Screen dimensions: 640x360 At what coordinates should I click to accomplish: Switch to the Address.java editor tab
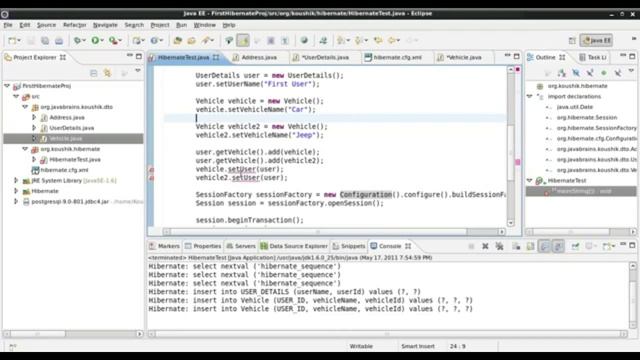[x=259, y=58]
